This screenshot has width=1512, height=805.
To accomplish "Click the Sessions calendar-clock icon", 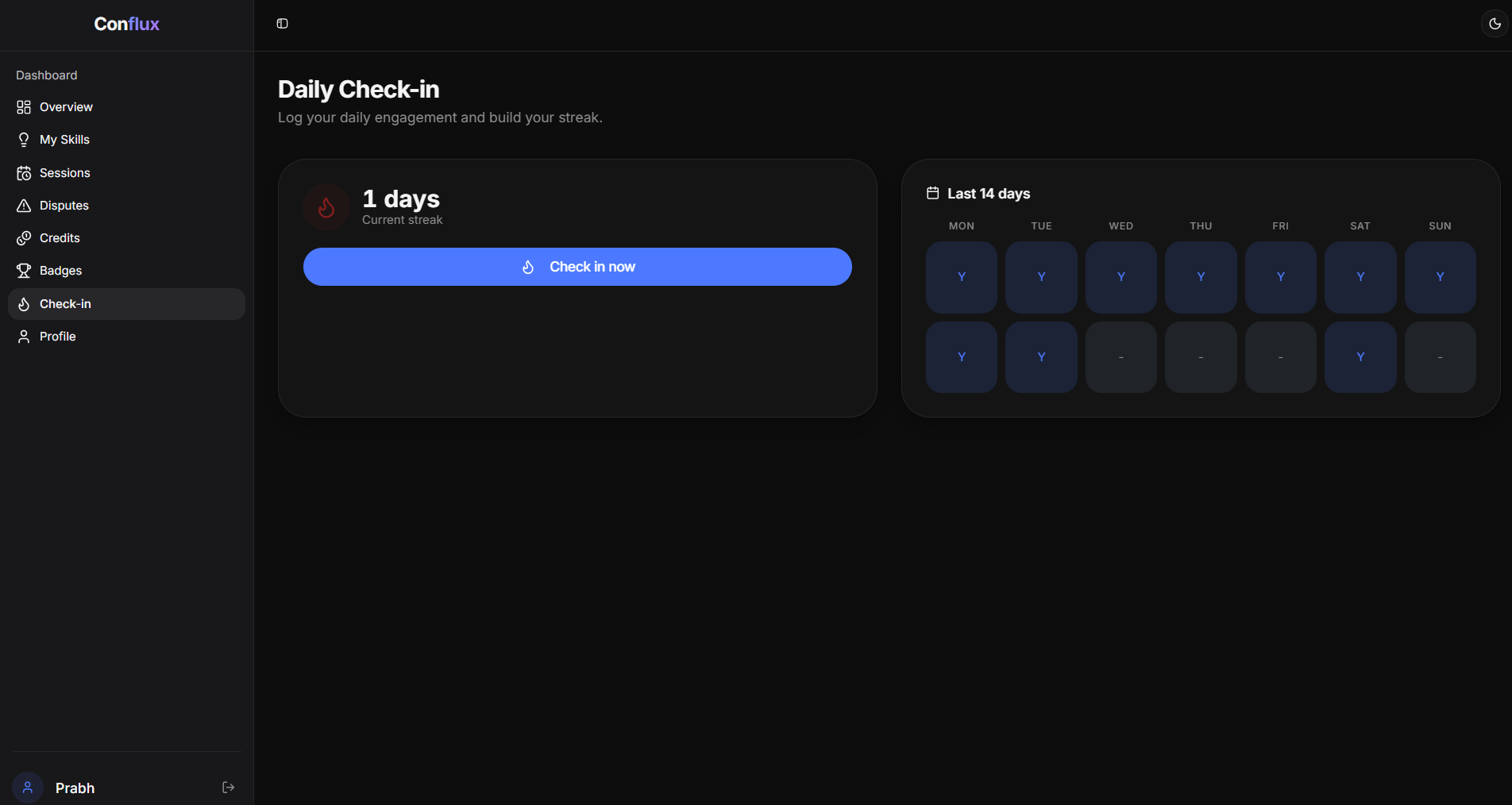I will pyautogui.click(x=24, y=173).
